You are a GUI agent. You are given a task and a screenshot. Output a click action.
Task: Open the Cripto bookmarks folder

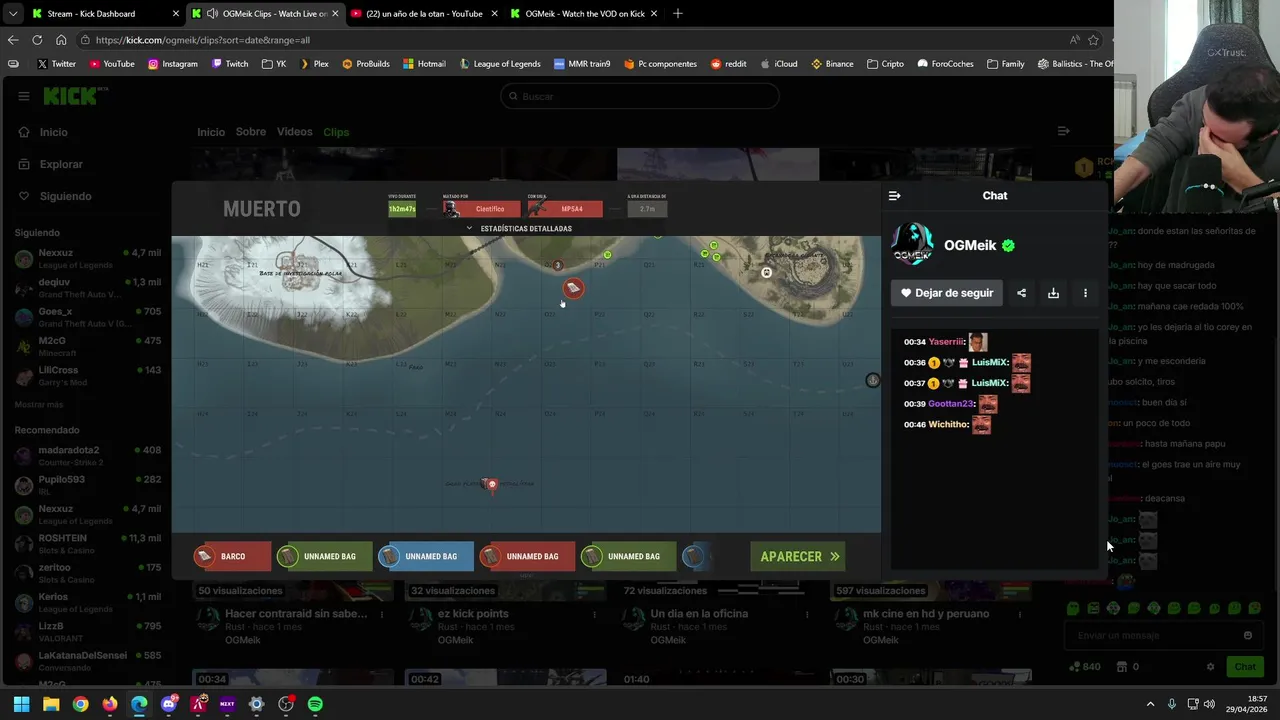pyautogui.click(x=886, y=64)
